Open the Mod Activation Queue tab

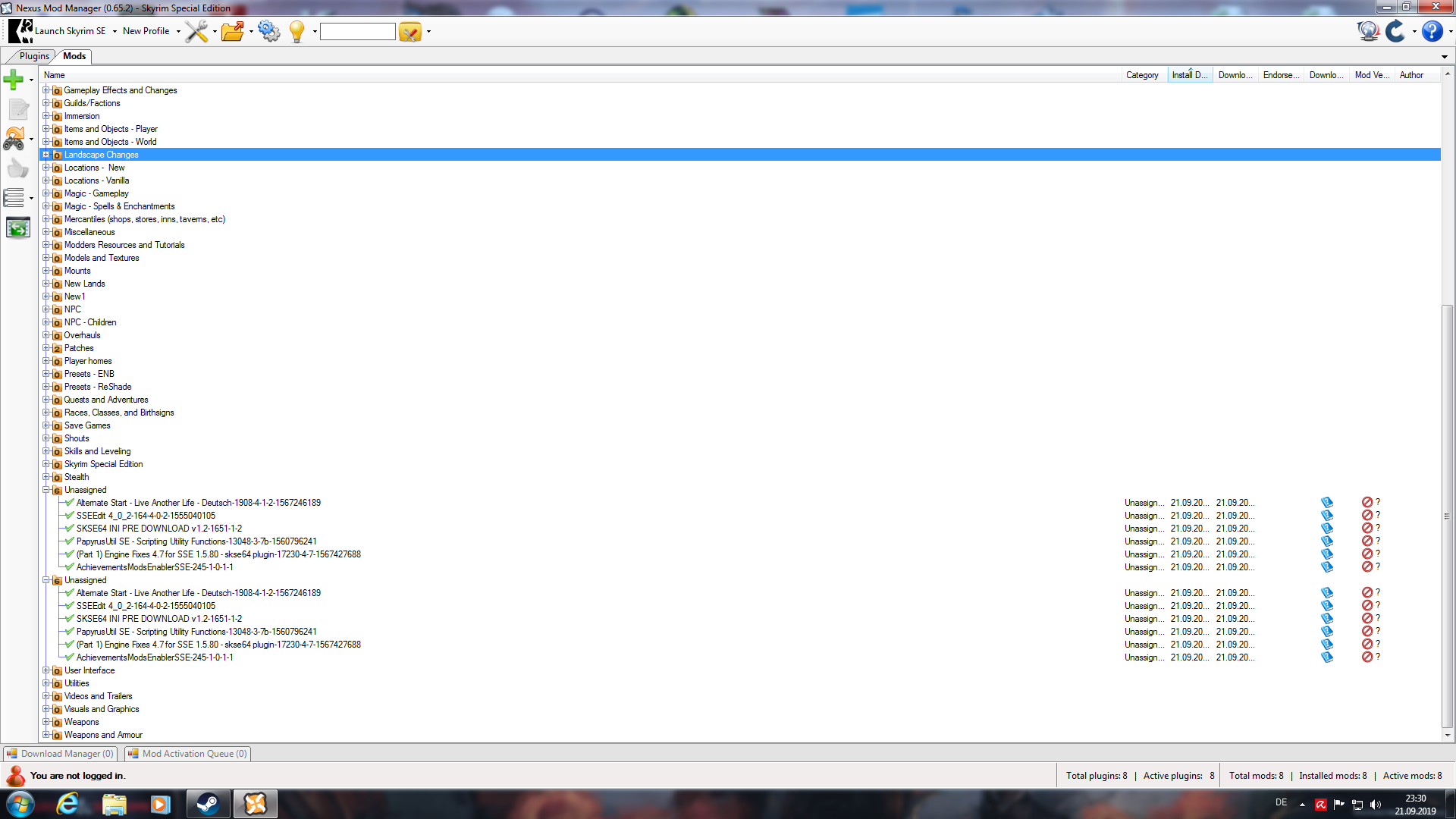(x=188, y=754)
